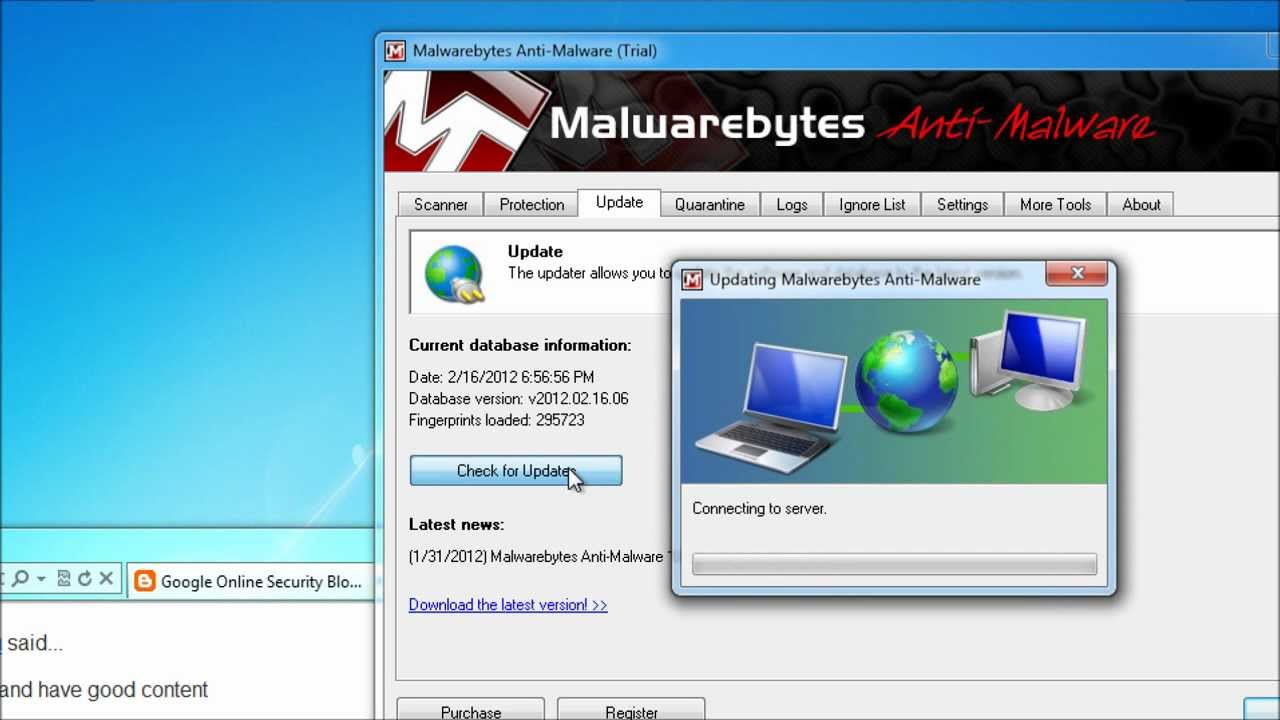This screenshot has height=720, width=1280.
Task: Click the (1/31/2012) Malwarebytes Anti-Malware news text
Action: click(x=536, y=556)
